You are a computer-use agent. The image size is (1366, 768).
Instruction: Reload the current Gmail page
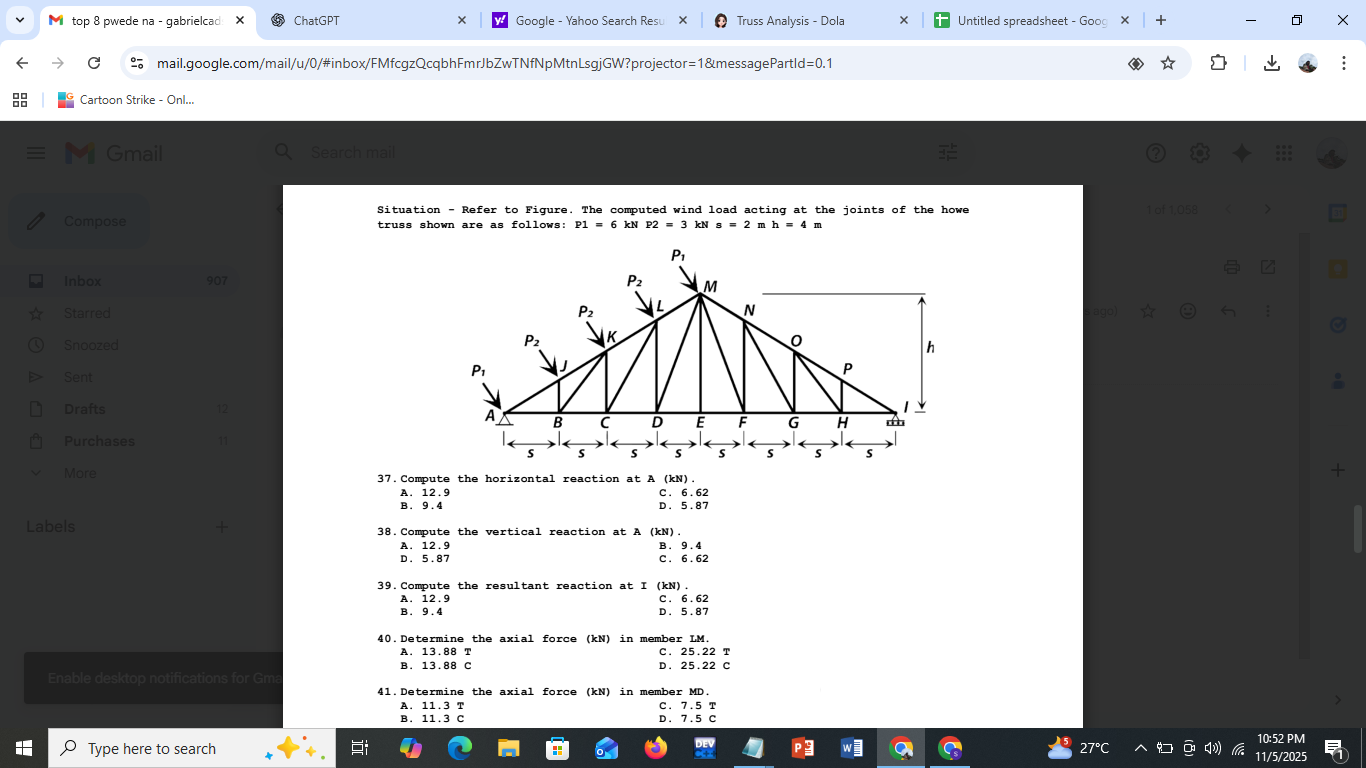[94, 63]
